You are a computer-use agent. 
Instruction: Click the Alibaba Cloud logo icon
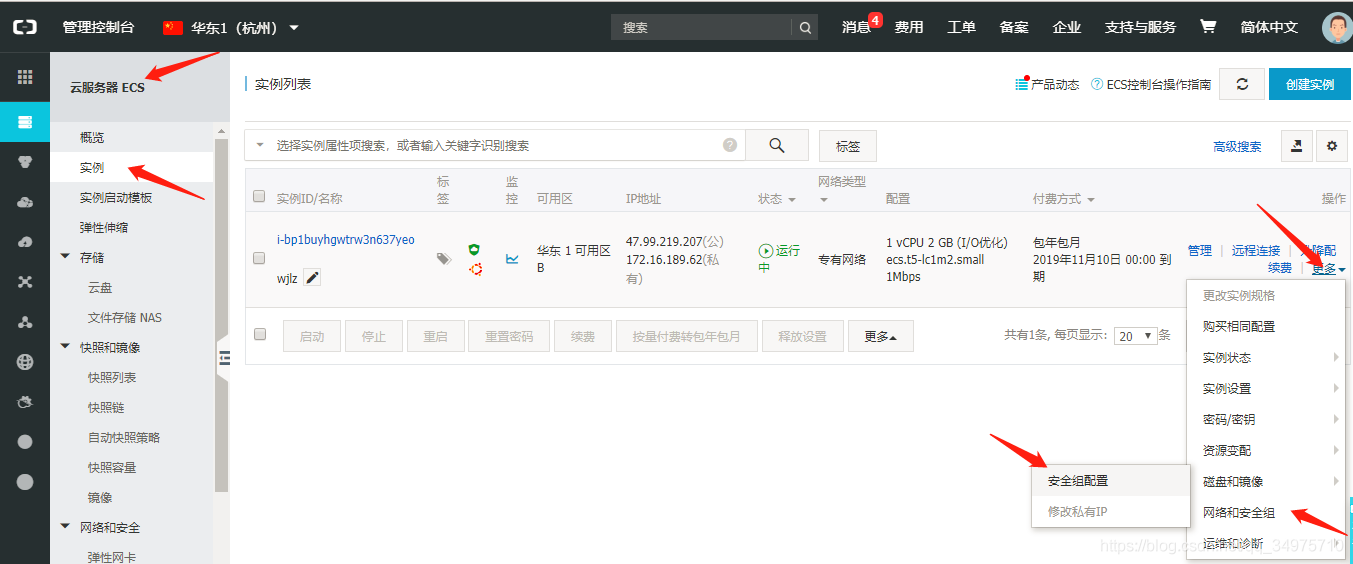point(25,27)
